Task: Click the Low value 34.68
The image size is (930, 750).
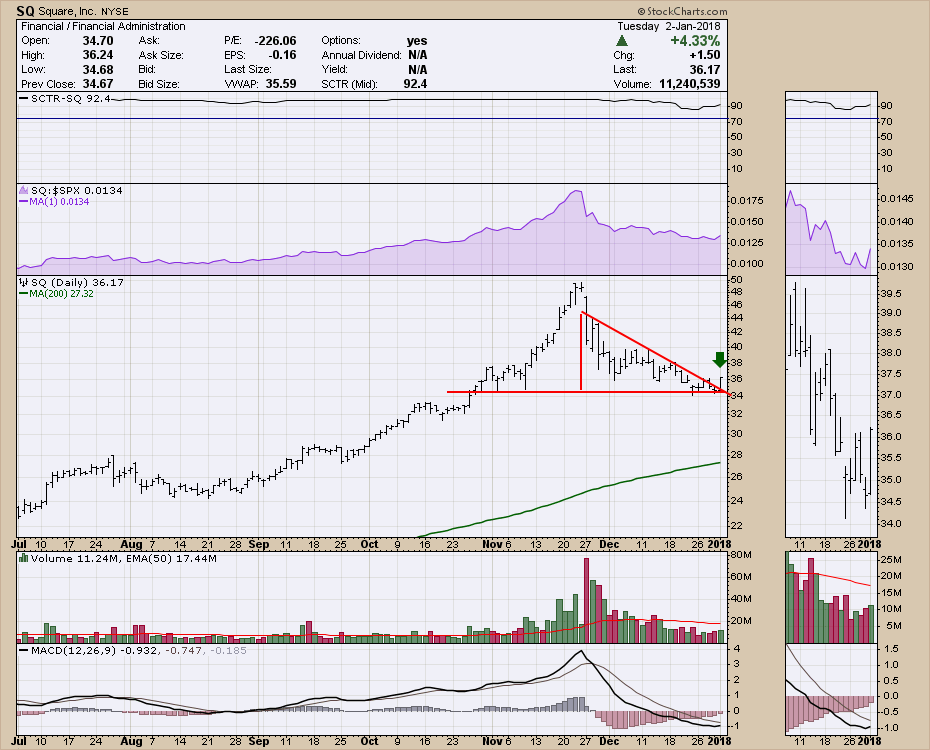Action: coord(98,69)
